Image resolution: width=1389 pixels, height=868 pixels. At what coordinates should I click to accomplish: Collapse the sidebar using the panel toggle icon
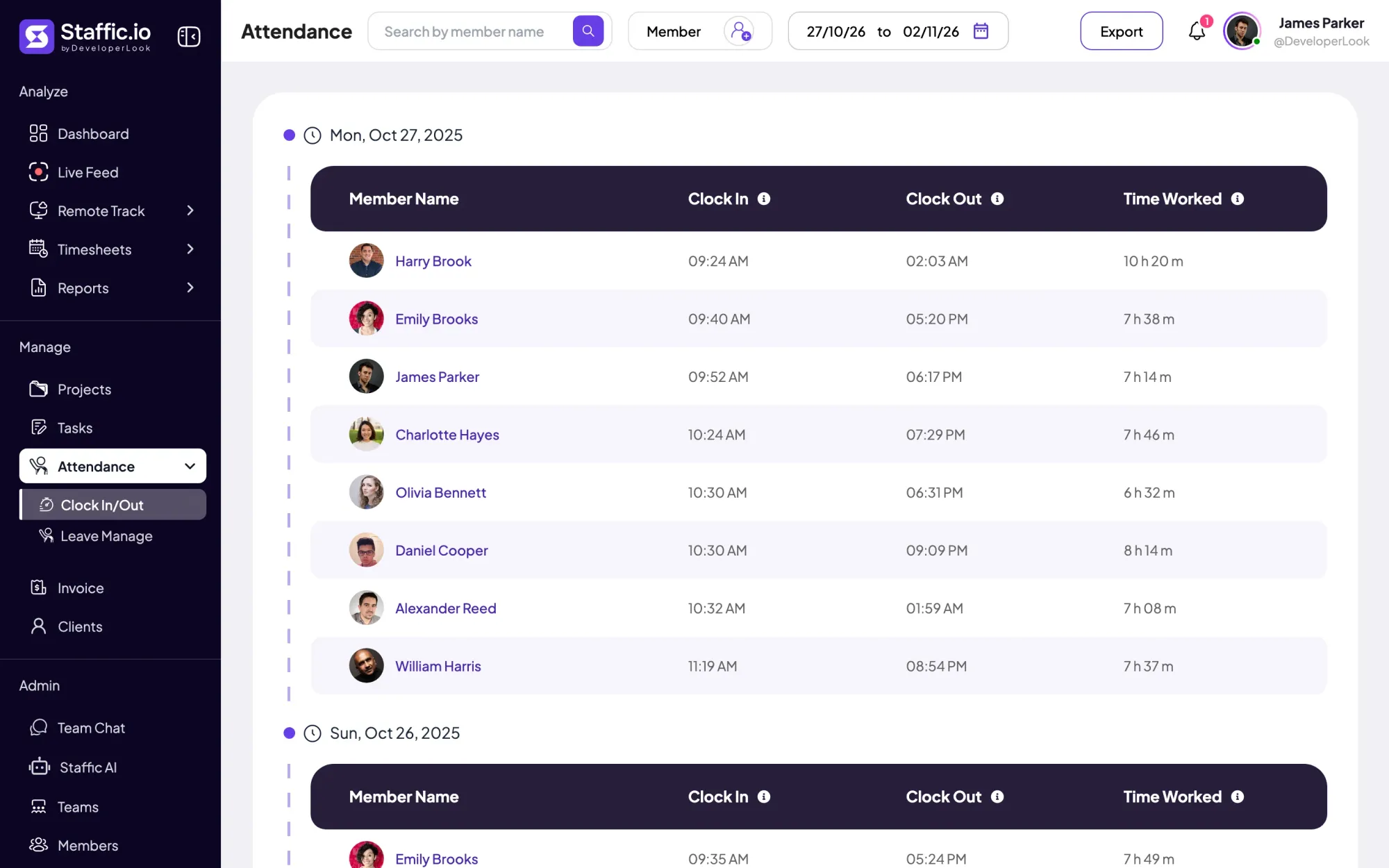tap(189, 36)
